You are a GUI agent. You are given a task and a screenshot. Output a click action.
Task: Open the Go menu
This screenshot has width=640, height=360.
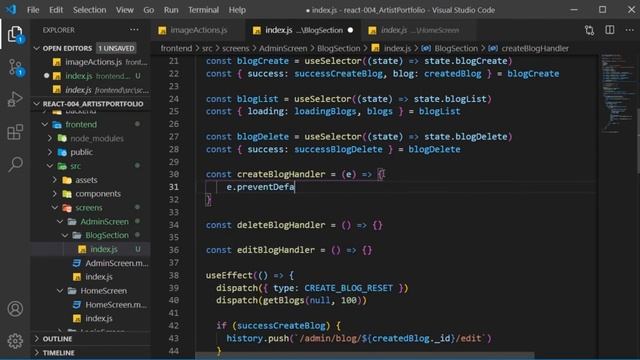149,10
